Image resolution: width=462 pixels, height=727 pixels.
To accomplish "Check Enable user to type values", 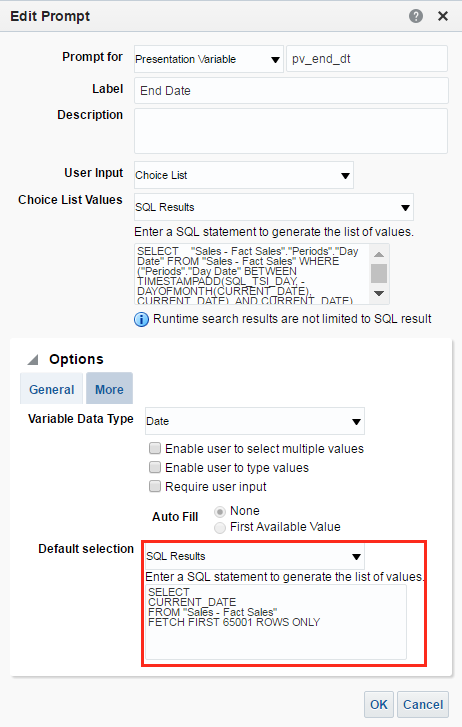I will click(x=154, y=467).
